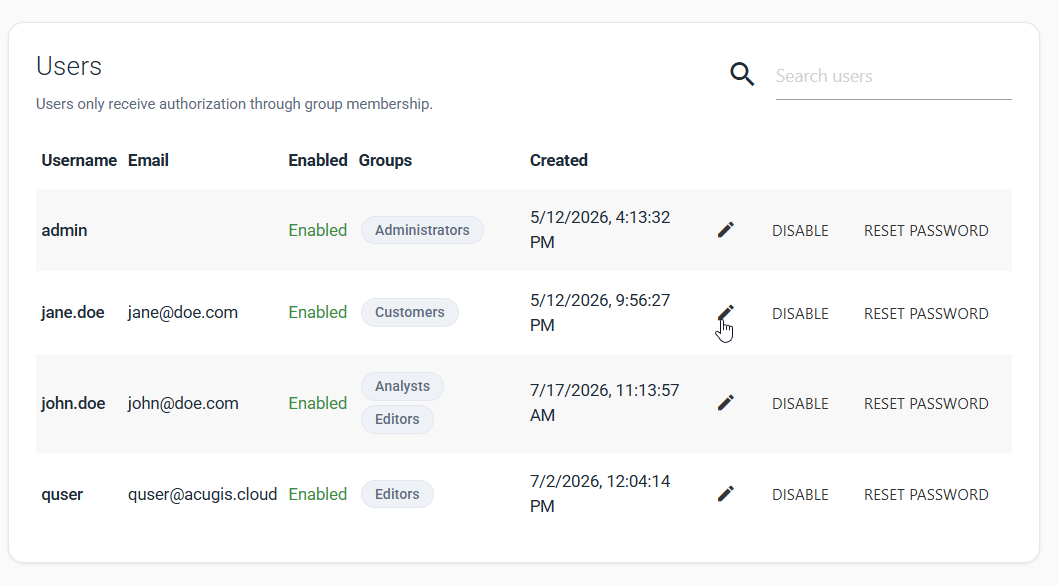1059x585 pixels.
Task: Click the 5/12/2026, 4:13:32 PM date
Action: coord(600,230)
